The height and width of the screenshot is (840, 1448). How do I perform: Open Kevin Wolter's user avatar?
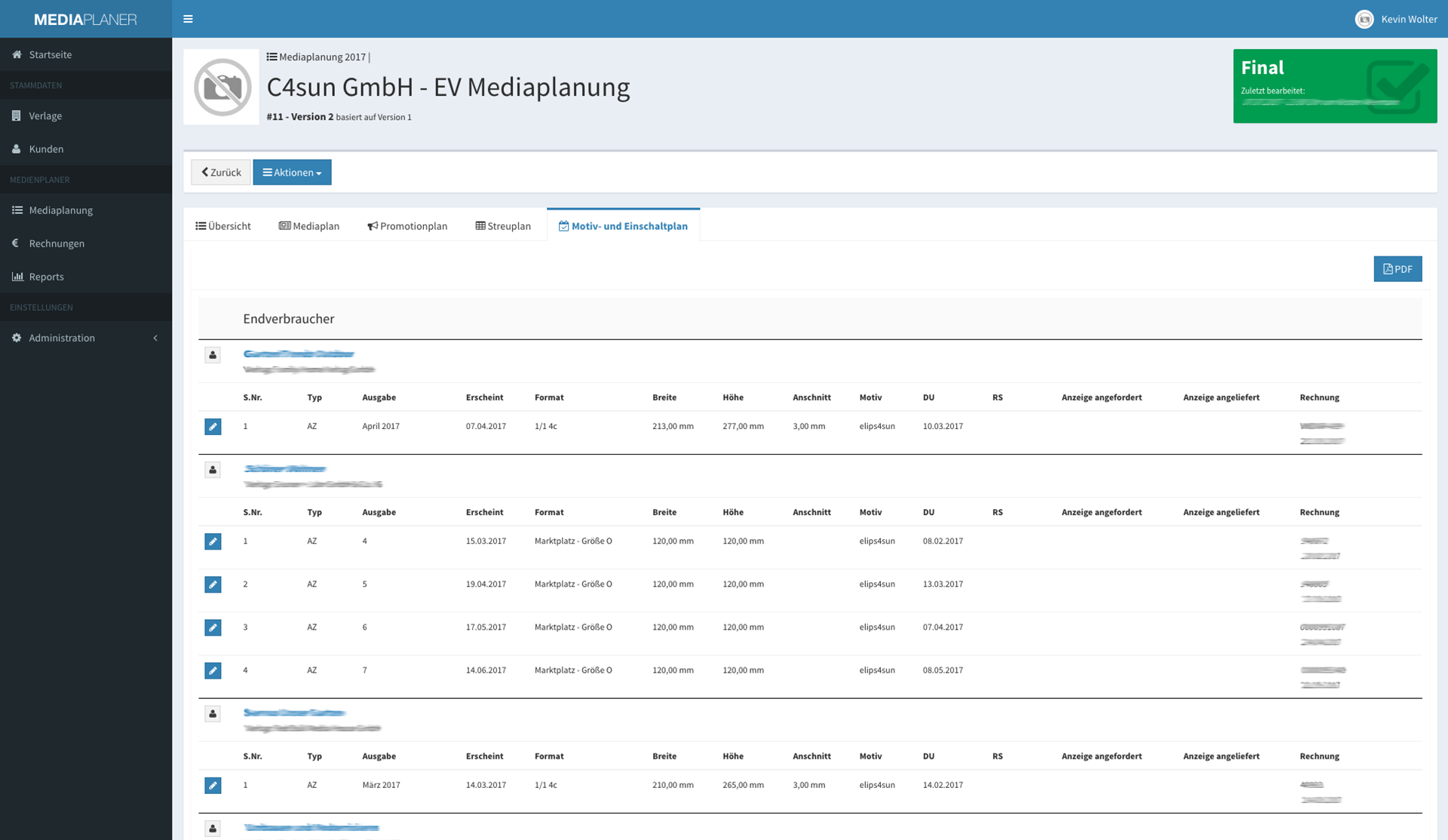tap(1364, 19)
